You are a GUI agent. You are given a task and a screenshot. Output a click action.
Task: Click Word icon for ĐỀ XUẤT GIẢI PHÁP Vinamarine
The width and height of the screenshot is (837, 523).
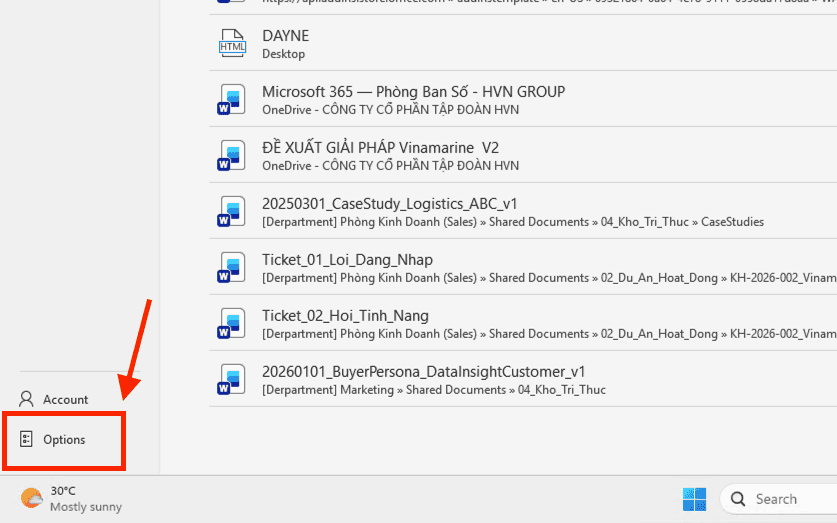[x=232, y=155]
